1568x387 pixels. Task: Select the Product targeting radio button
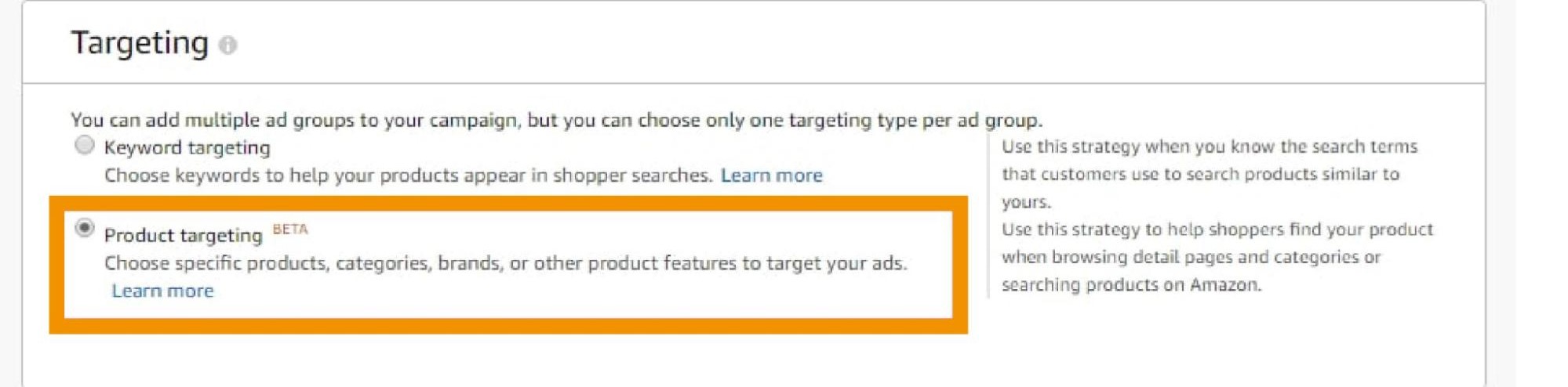click(84, 229)
